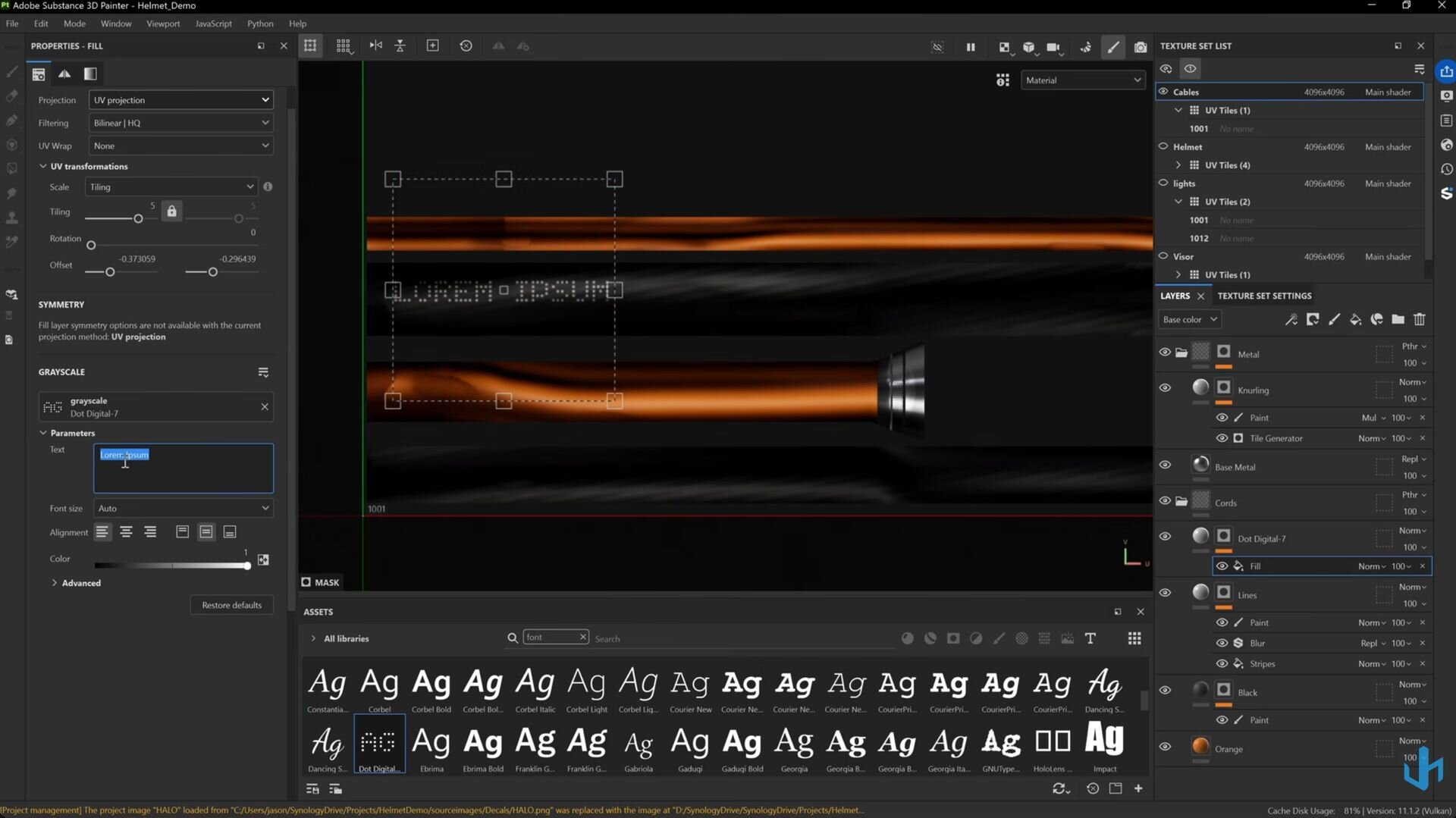1456x818 pixels.
Task: Click the Restore defaults button
Action: pos(231,605)
